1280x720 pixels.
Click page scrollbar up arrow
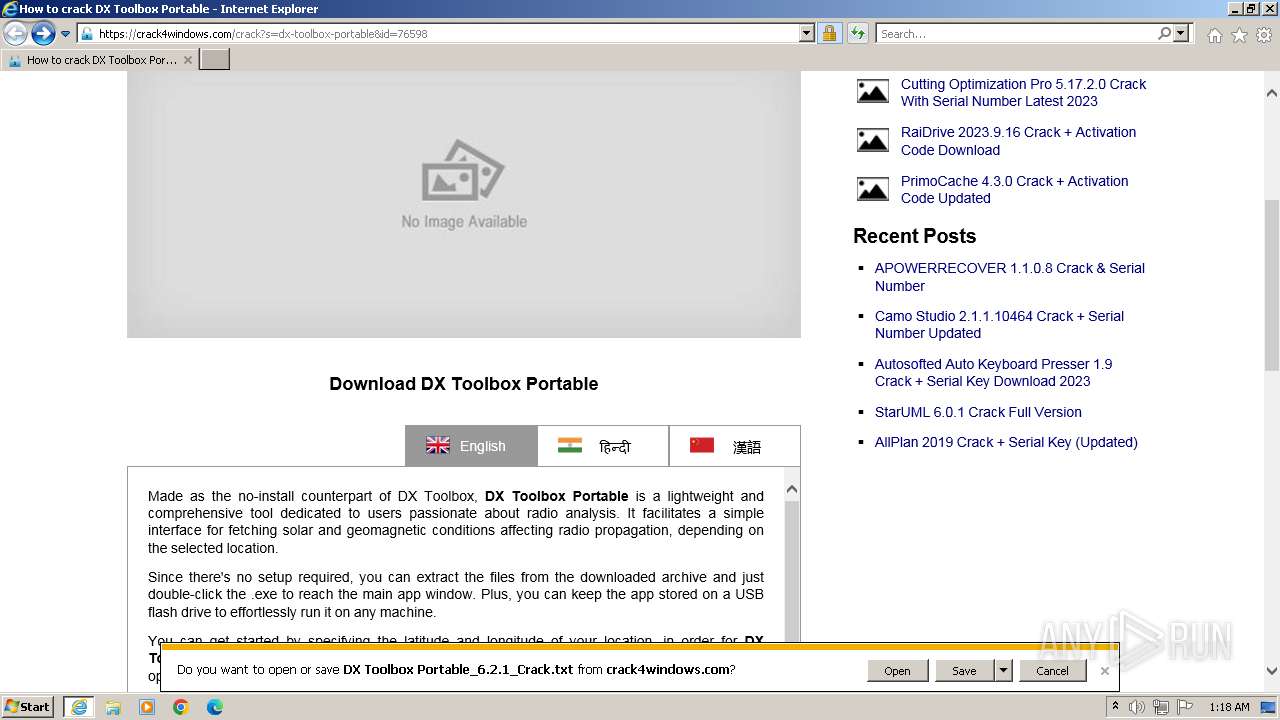(x=1272, y=93)
